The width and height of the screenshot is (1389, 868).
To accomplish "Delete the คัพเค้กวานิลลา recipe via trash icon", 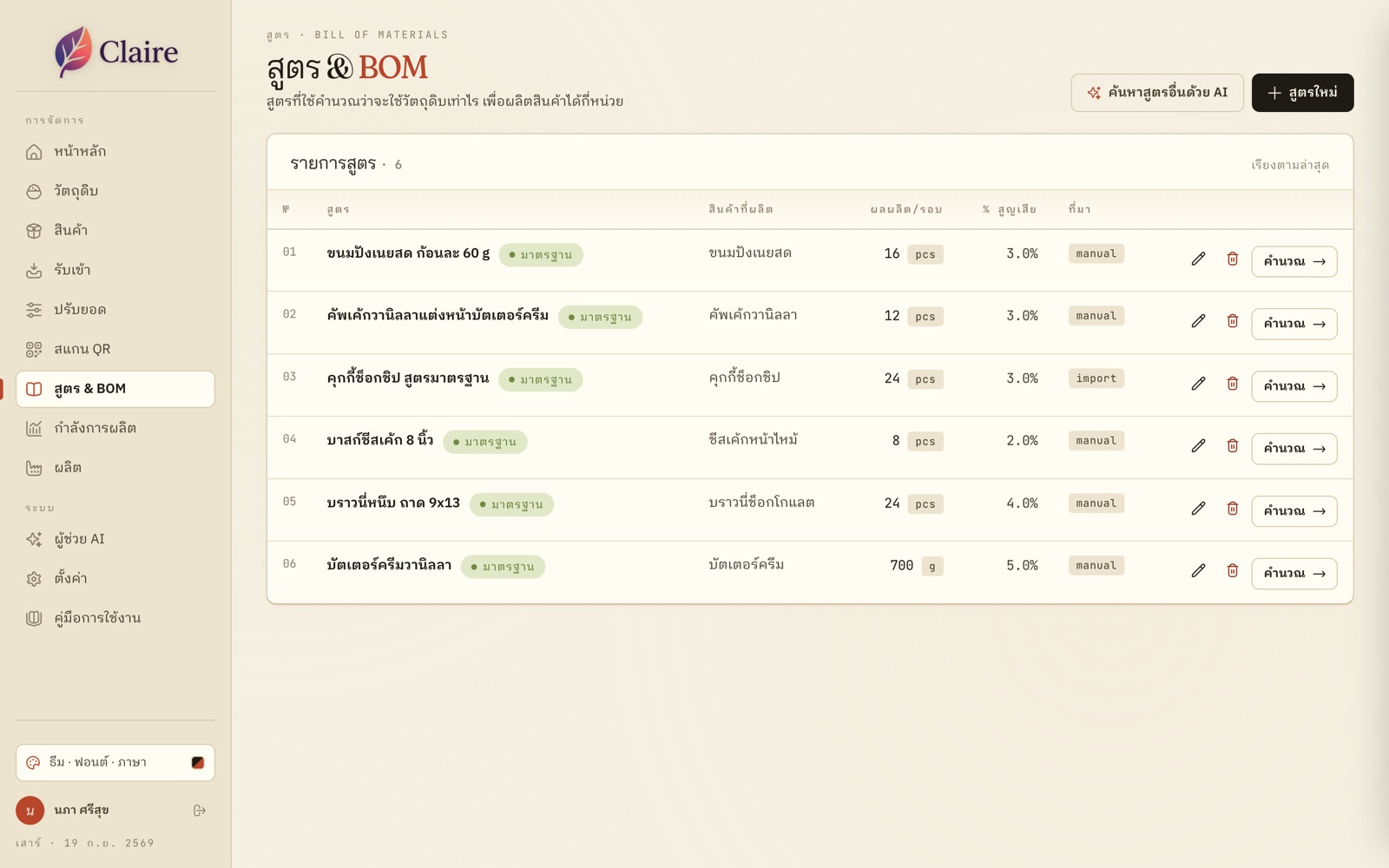I will pyautogui.click(x=1232, y=321).
